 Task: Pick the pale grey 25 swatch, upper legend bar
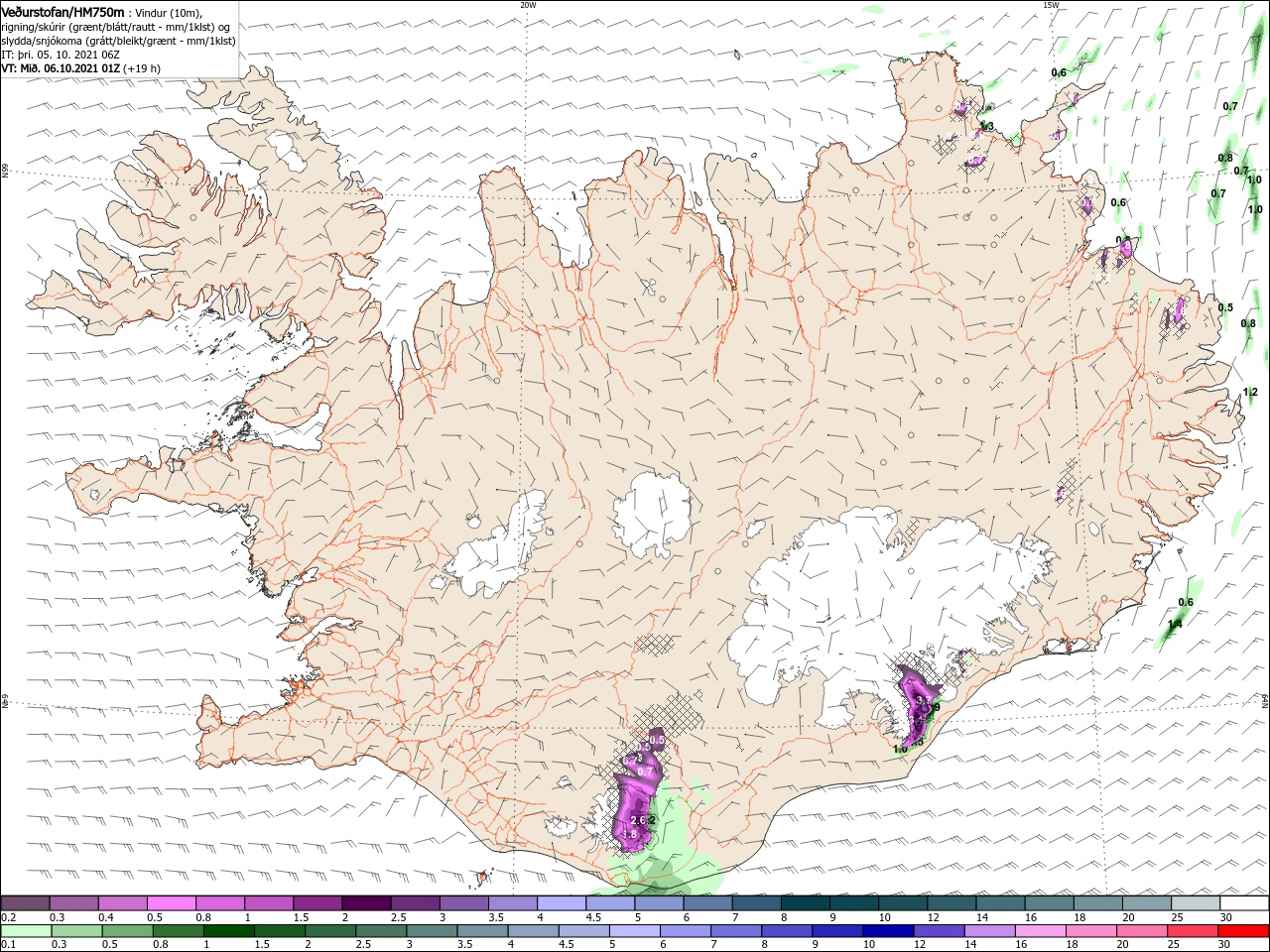tap(1197, 903)
